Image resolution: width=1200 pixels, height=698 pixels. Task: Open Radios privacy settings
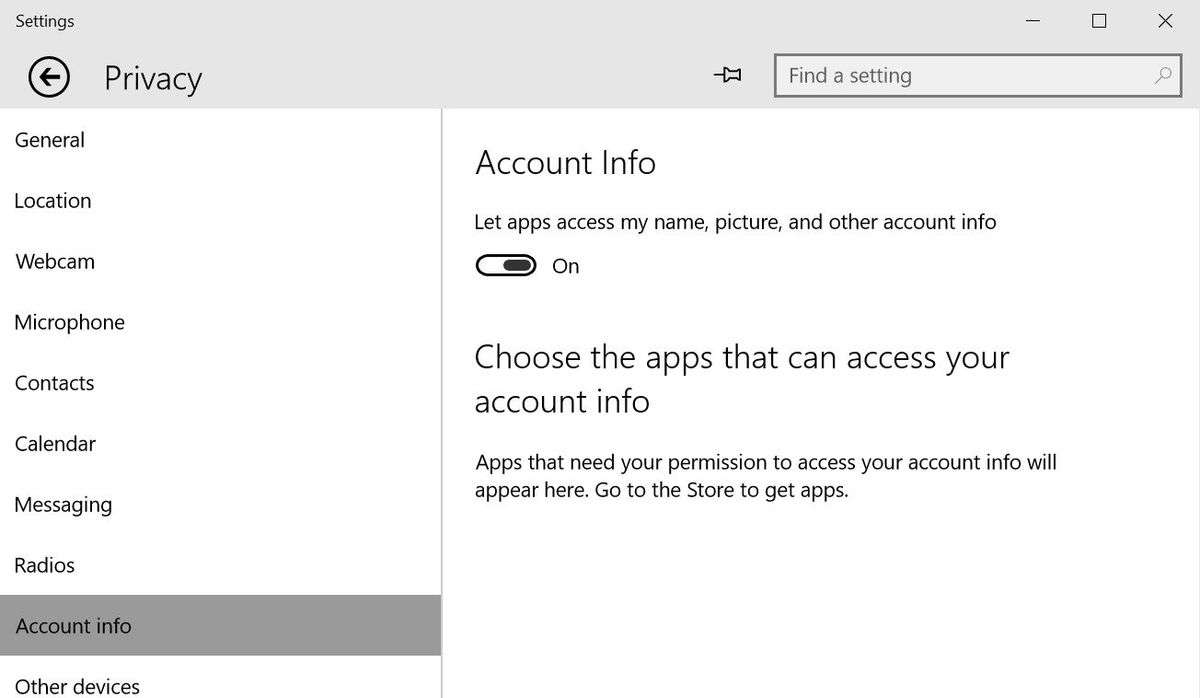44,565
